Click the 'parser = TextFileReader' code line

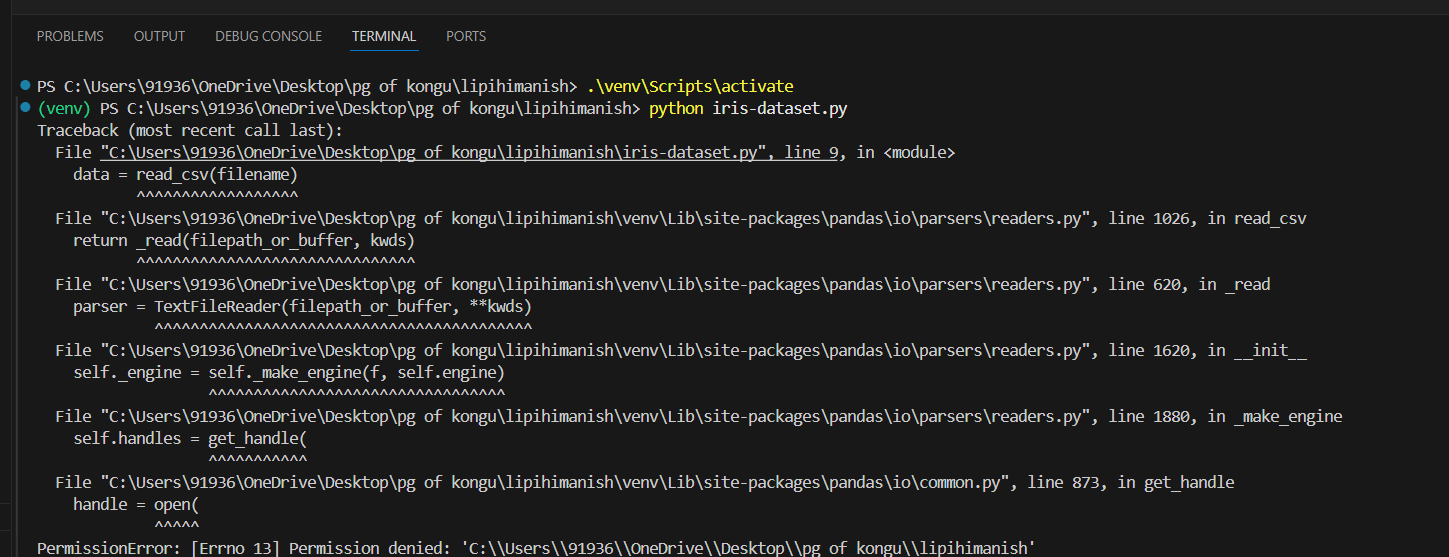pyautogui.click(x=302, y=306)
